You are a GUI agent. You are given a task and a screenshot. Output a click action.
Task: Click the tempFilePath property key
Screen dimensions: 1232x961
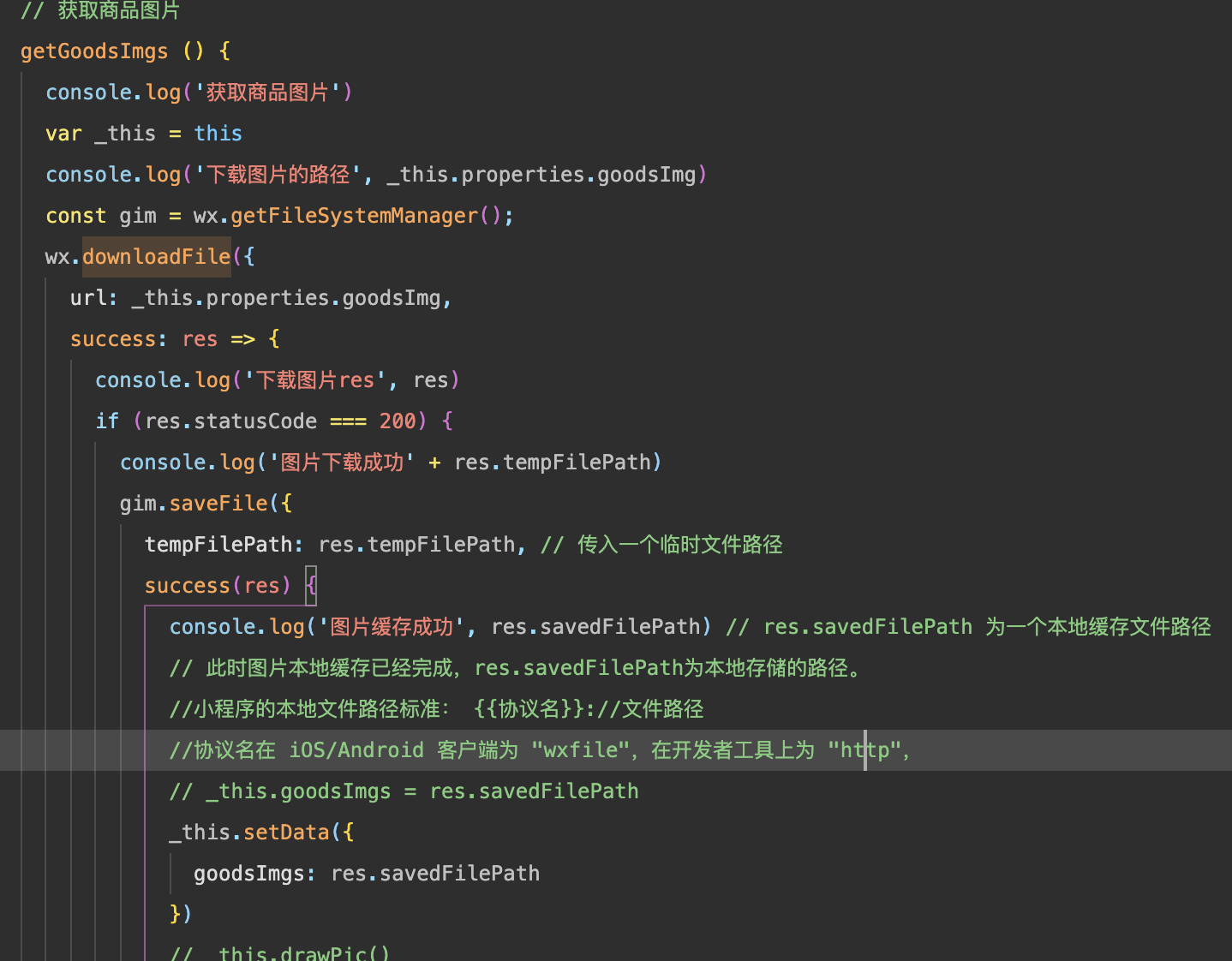point(218,544)
